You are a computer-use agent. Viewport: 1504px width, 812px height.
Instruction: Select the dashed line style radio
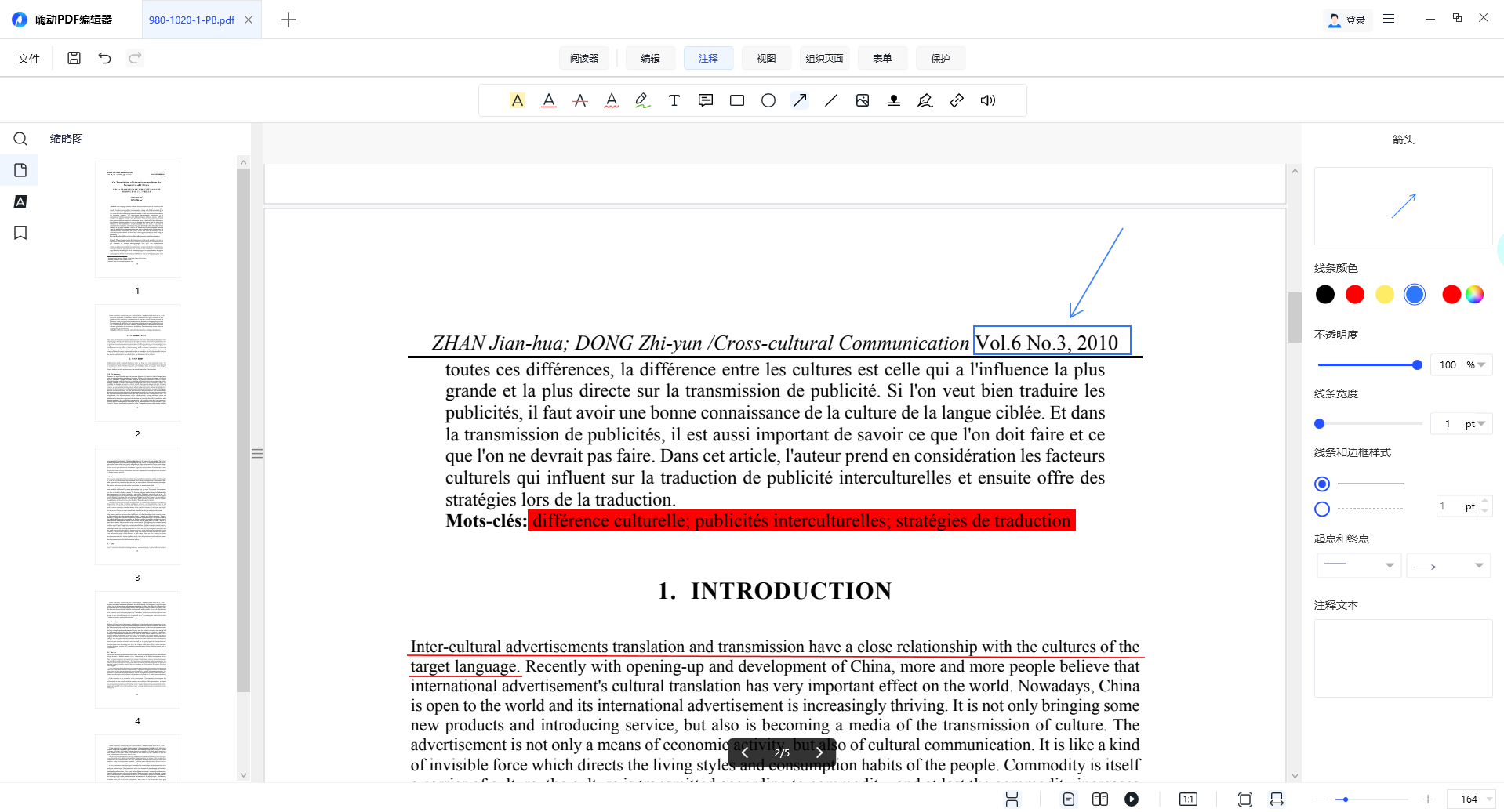[1322, 509]
